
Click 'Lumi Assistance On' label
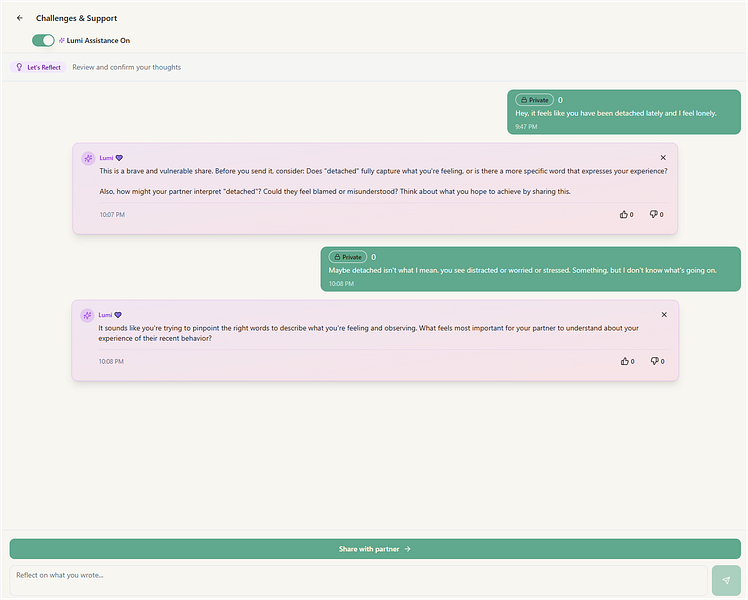98,41
